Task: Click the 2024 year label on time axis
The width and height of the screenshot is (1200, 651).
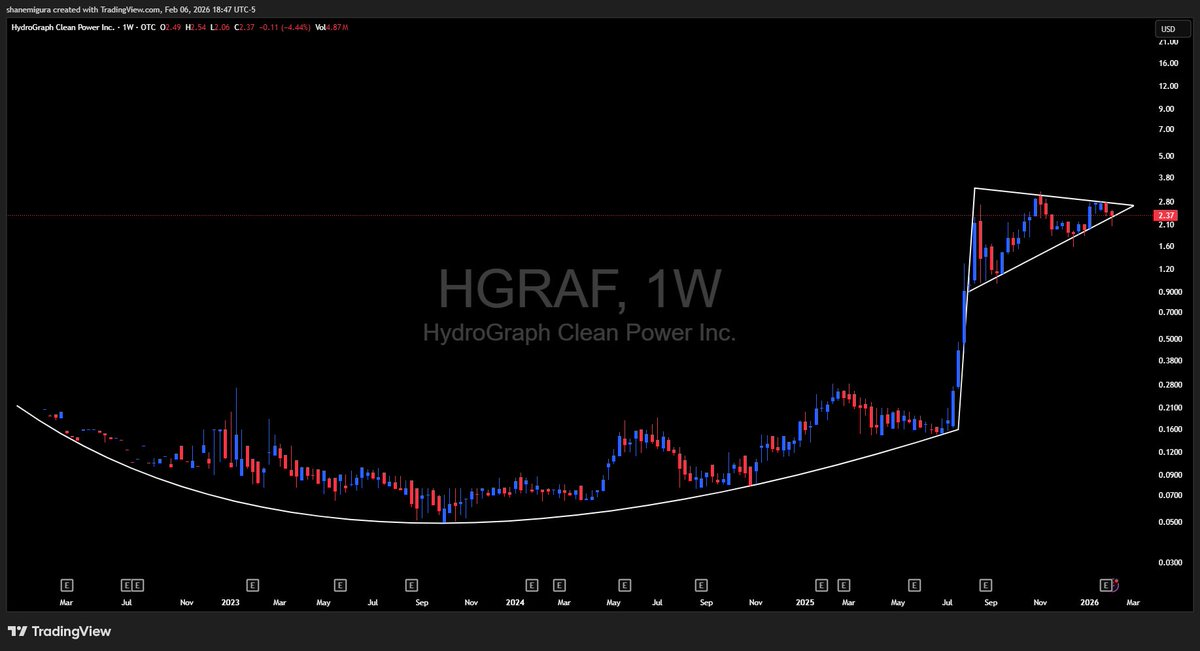Action: (516, 603)
